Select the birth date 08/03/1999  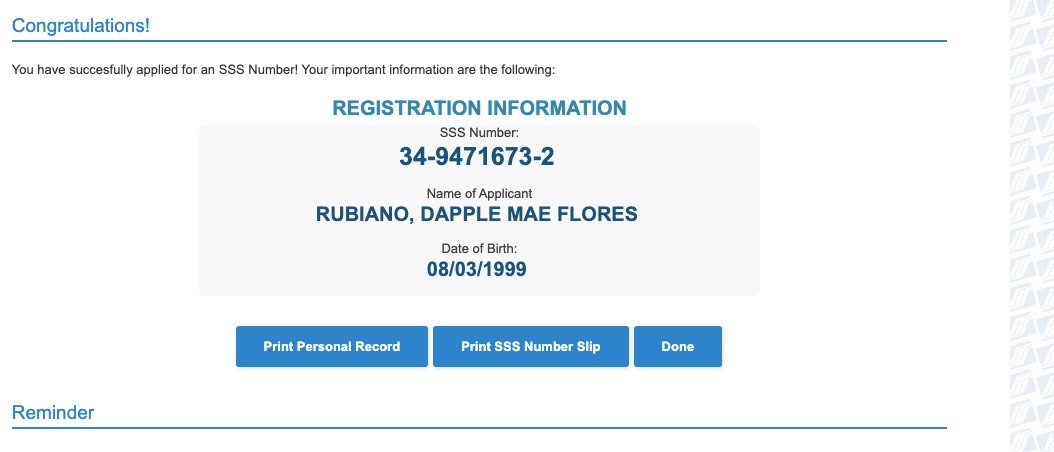[x=477, y=269]
